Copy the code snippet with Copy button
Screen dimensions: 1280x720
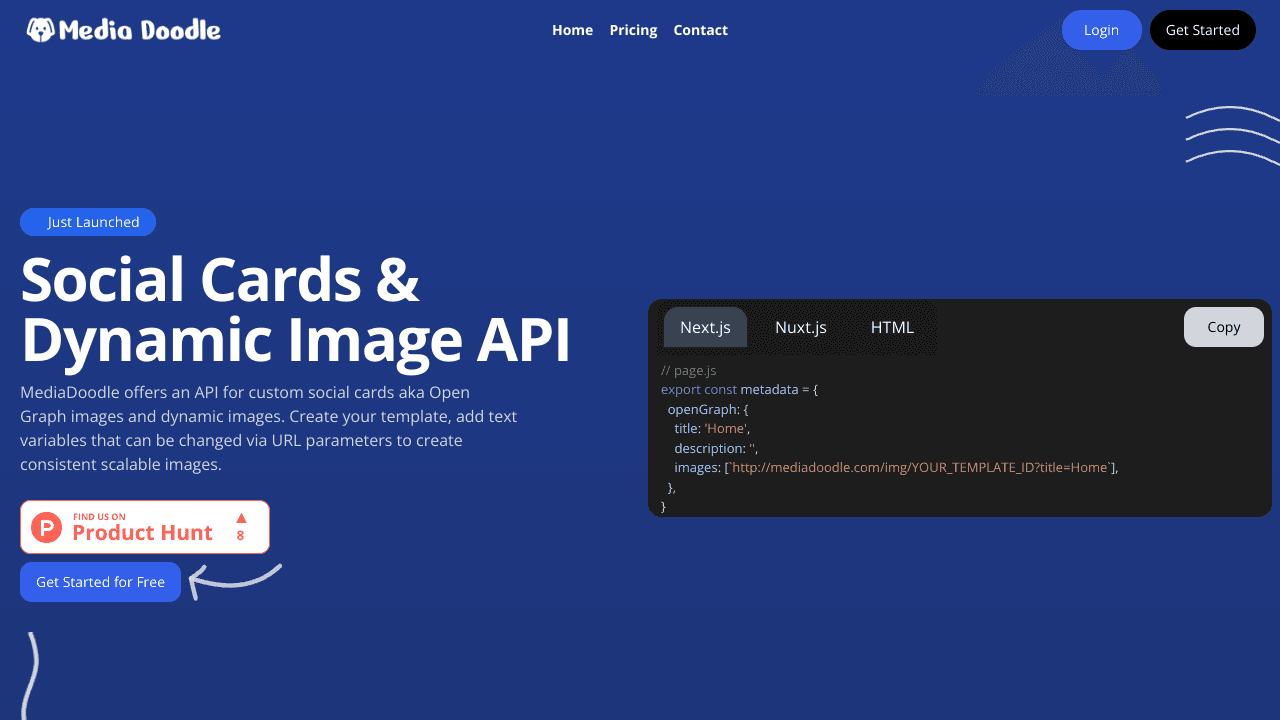[1223, 327]
